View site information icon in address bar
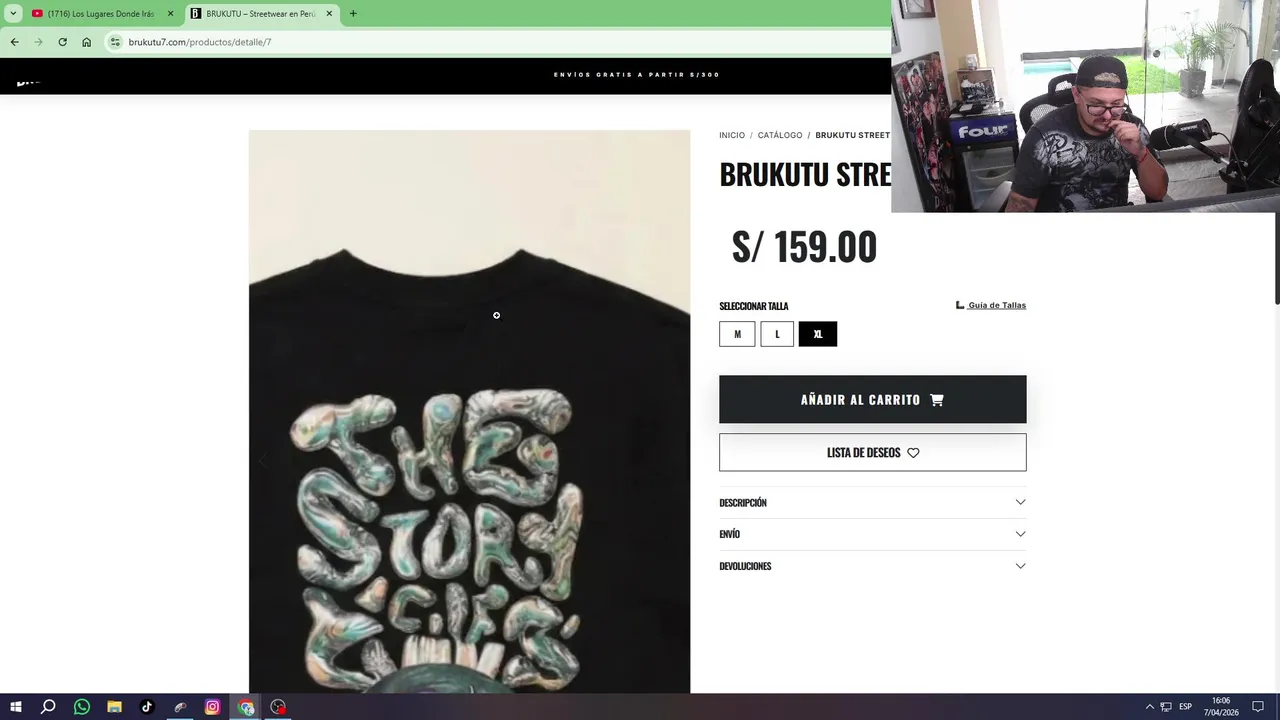 pyautogui.click(x=115, y=42)
